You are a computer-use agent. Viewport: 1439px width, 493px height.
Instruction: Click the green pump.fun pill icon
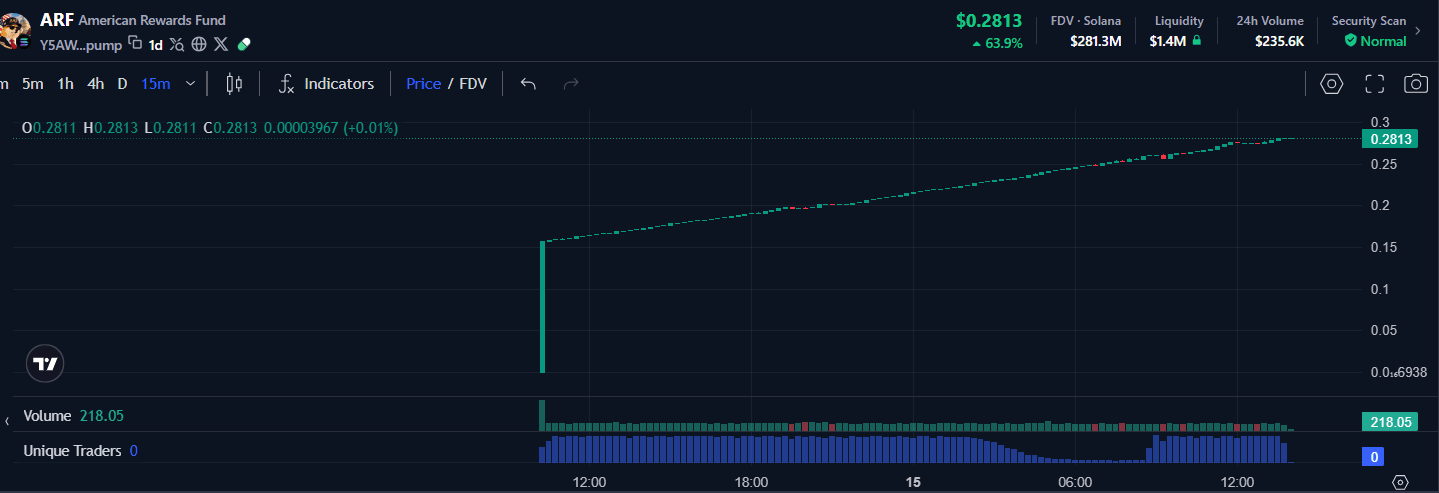[x=243, y=44]
